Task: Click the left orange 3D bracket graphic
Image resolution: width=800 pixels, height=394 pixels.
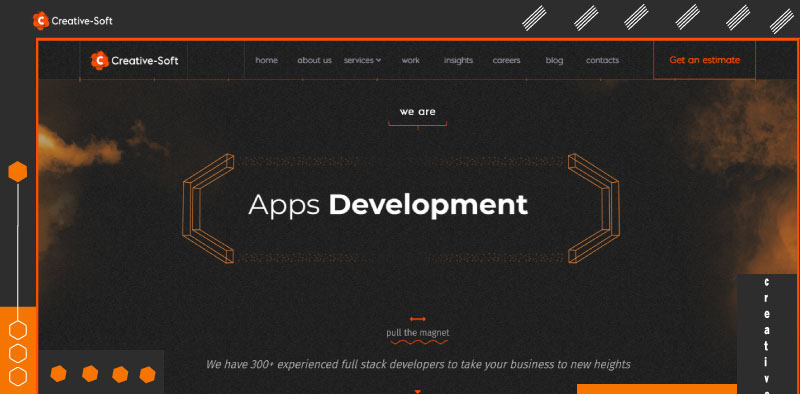Action: (x=208, y=208)
